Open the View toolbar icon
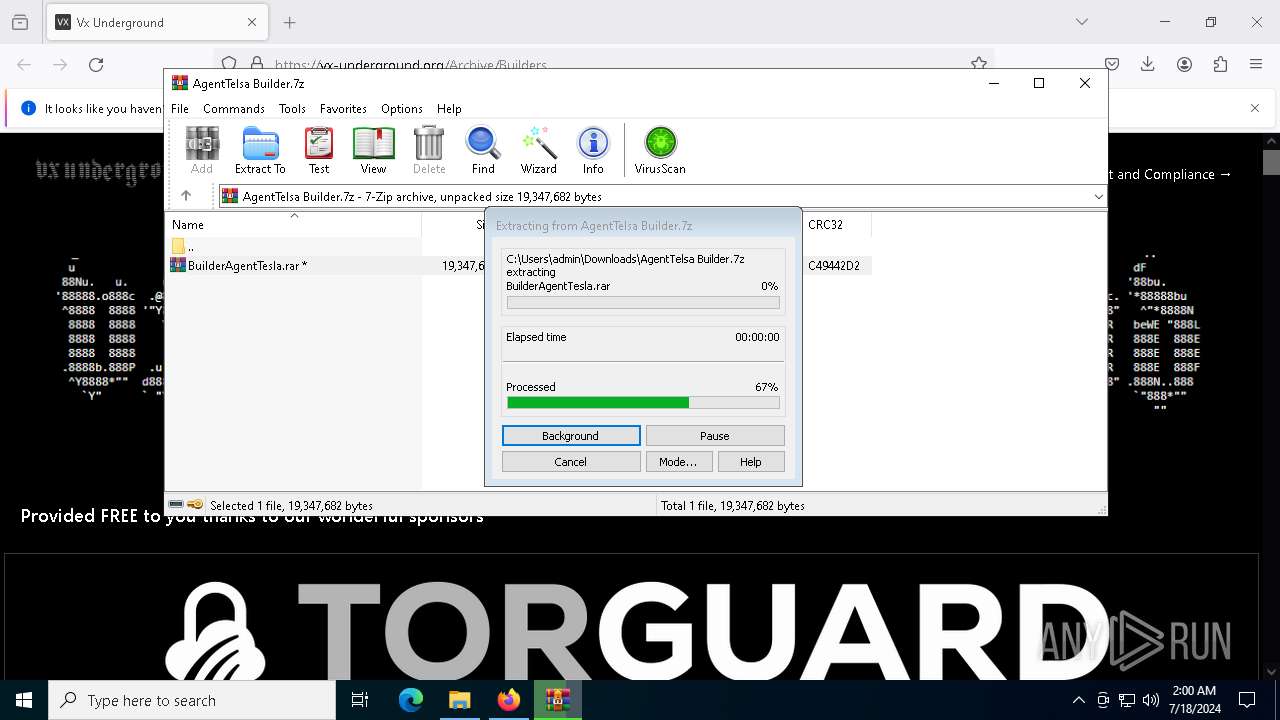Viewport: 1280px width, 720px height. [373, 150]
